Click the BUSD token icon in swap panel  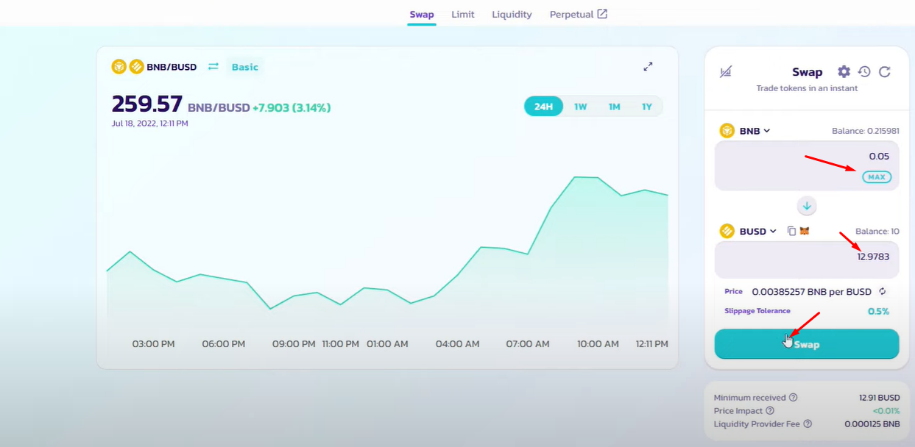click(727, 231)
